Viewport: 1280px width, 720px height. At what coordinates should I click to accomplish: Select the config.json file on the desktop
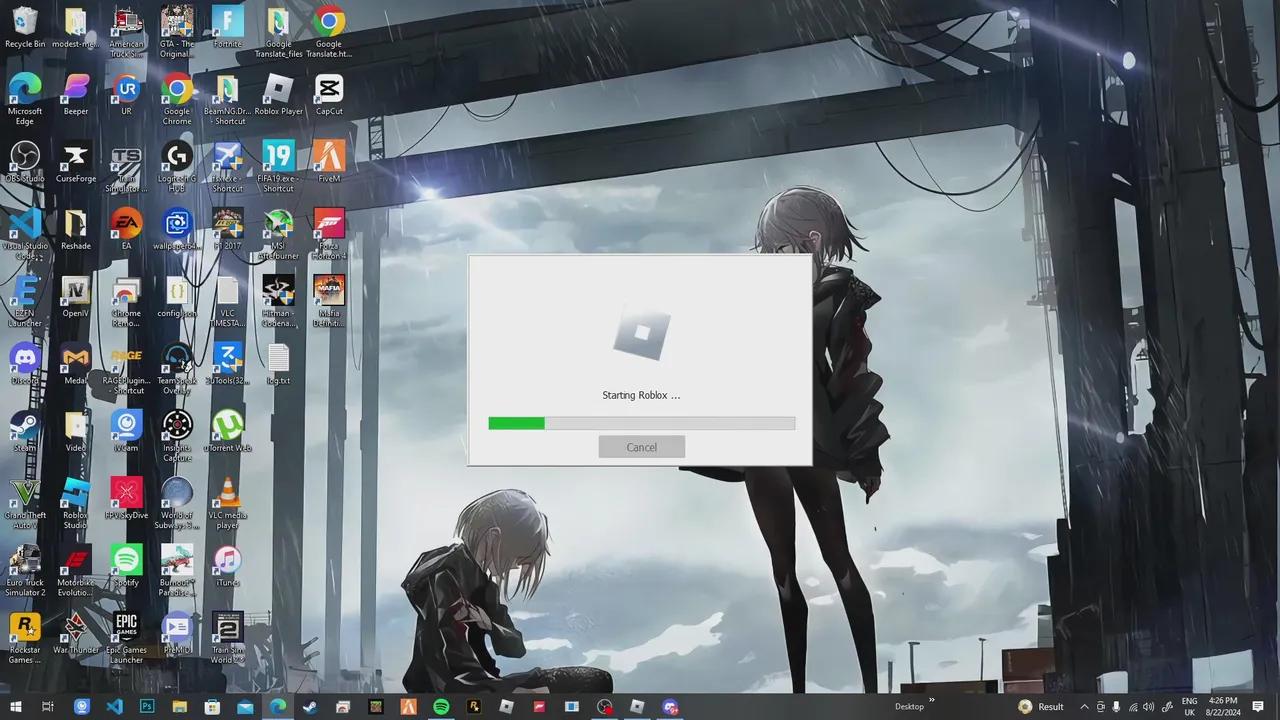click(x=177, y=297)
